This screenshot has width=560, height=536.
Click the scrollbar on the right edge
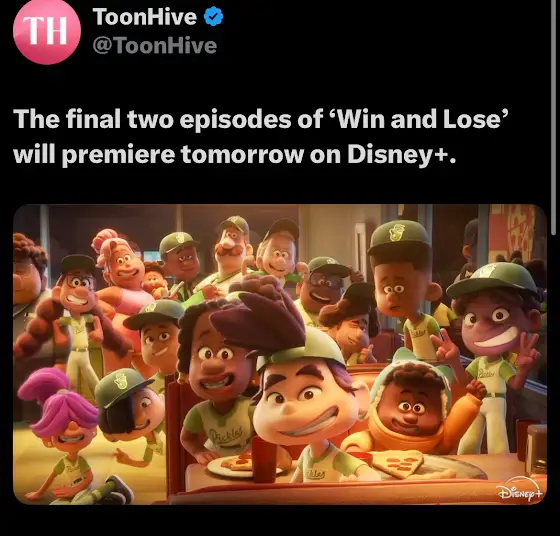(x=553, y=118)
